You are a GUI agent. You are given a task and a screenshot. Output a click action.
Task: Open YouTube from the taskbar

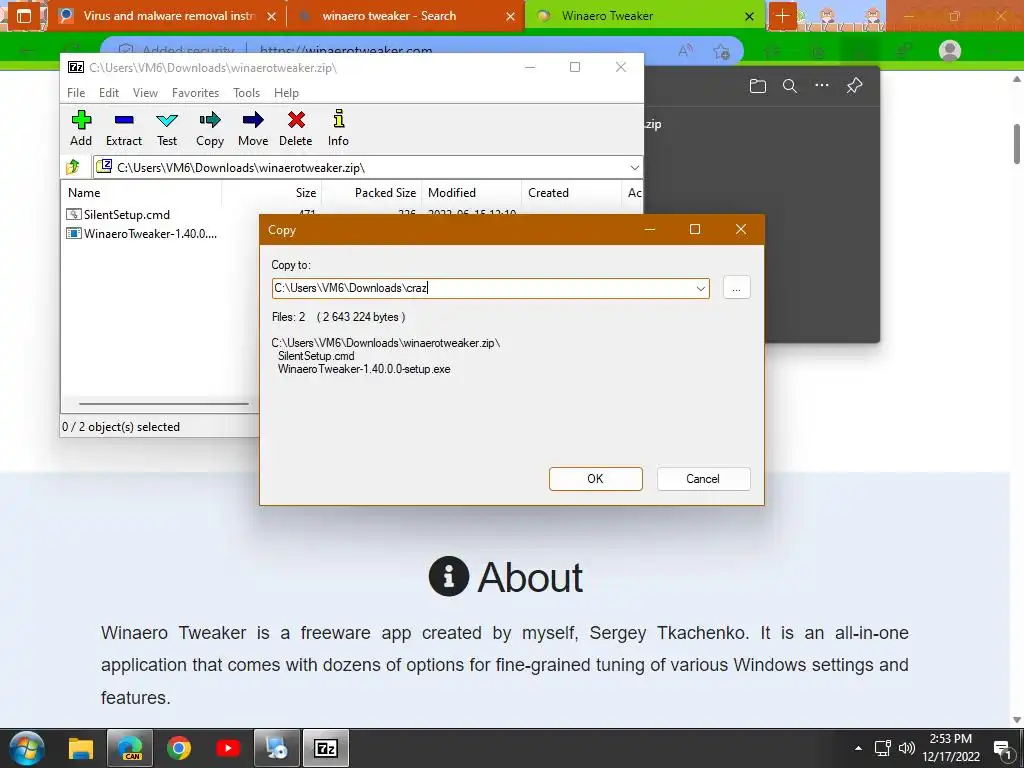pyautogui.click(x=227, y=748)
